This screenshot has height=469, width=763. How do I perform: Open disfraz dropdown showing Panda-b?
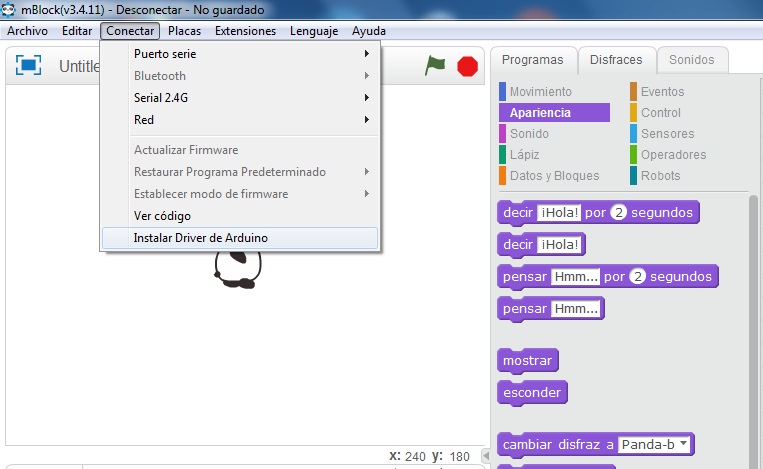tap(655, 444)
